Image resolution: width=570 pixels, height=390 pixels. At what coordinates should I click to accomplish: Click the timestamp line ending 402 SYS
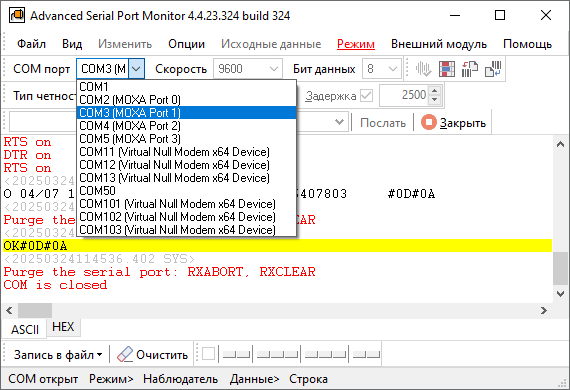[x=99, y=259]
